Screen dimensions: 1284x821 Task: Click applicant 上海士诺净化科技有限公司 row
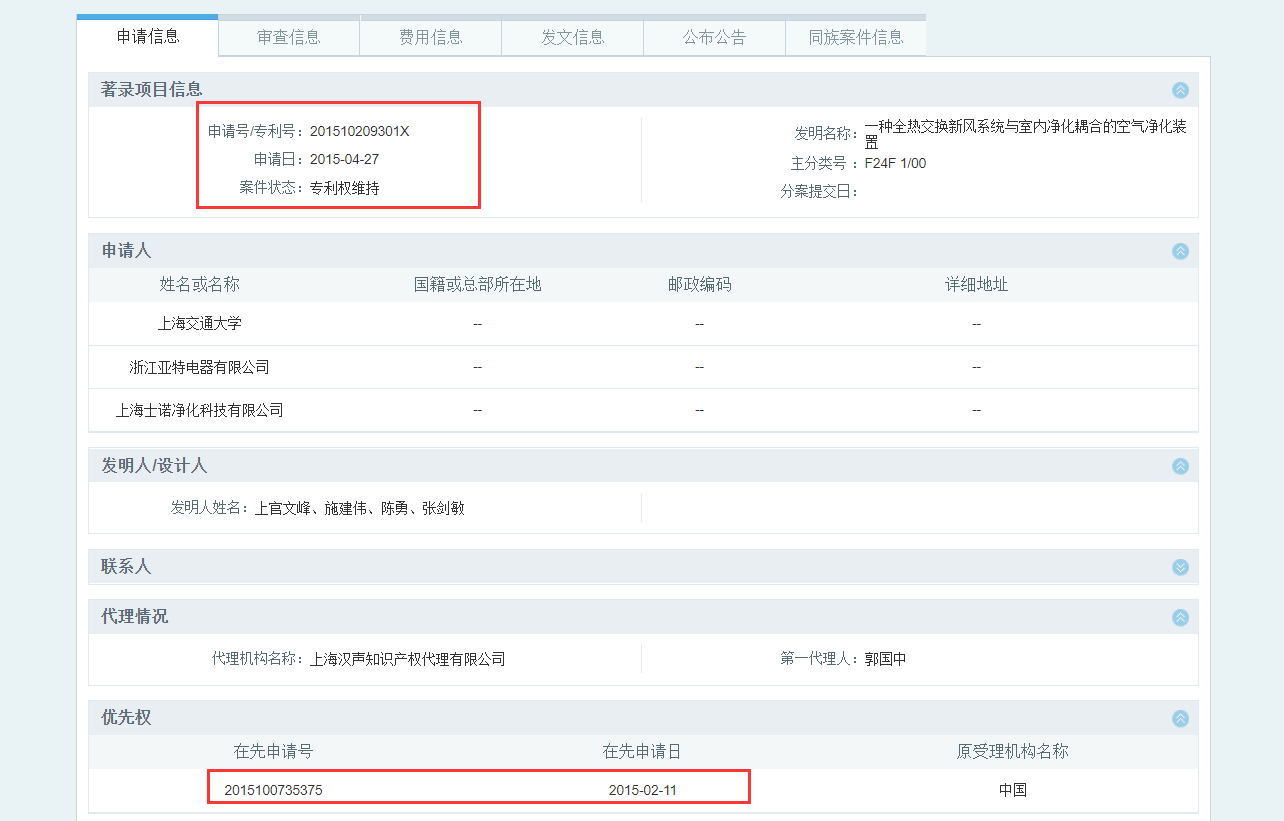tap(200, 410)
